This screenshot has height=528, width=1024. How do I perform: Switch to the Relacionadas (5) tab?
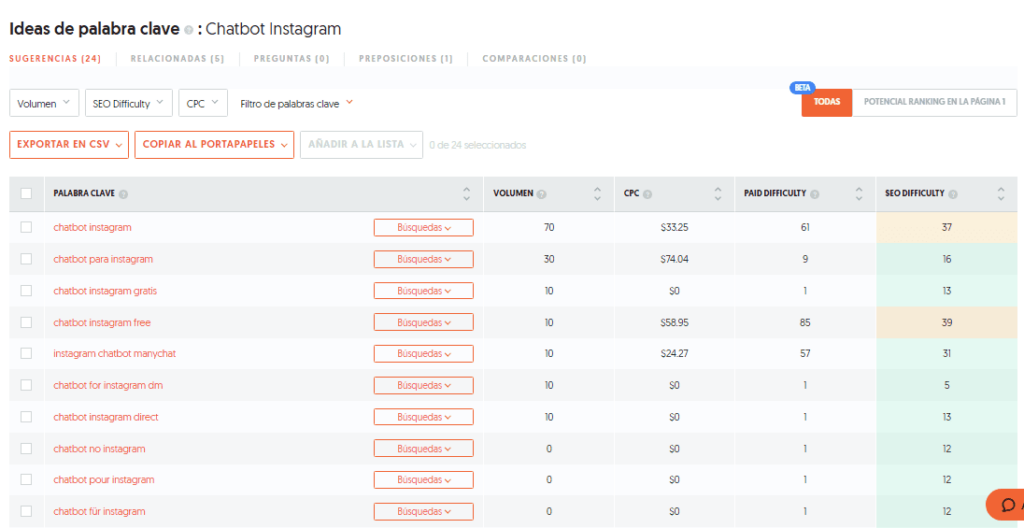click(x=177, y=58)
